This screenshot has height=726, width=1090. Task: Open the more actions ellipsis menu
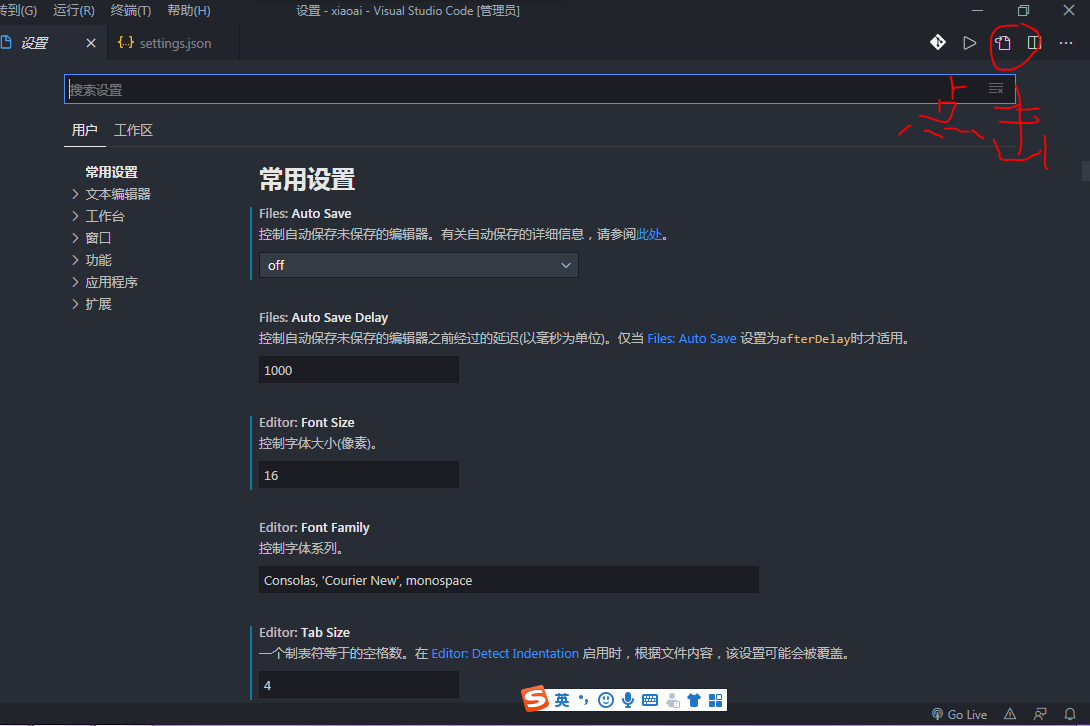point(1065,42)
